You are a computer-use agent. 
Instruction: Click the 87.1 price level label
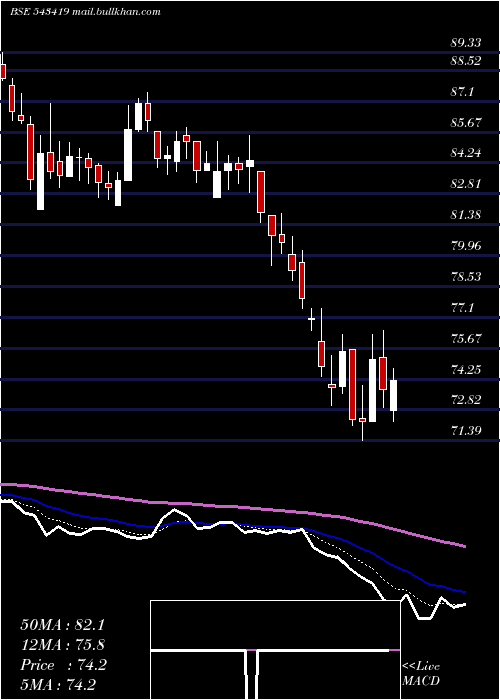coord(462,92)
